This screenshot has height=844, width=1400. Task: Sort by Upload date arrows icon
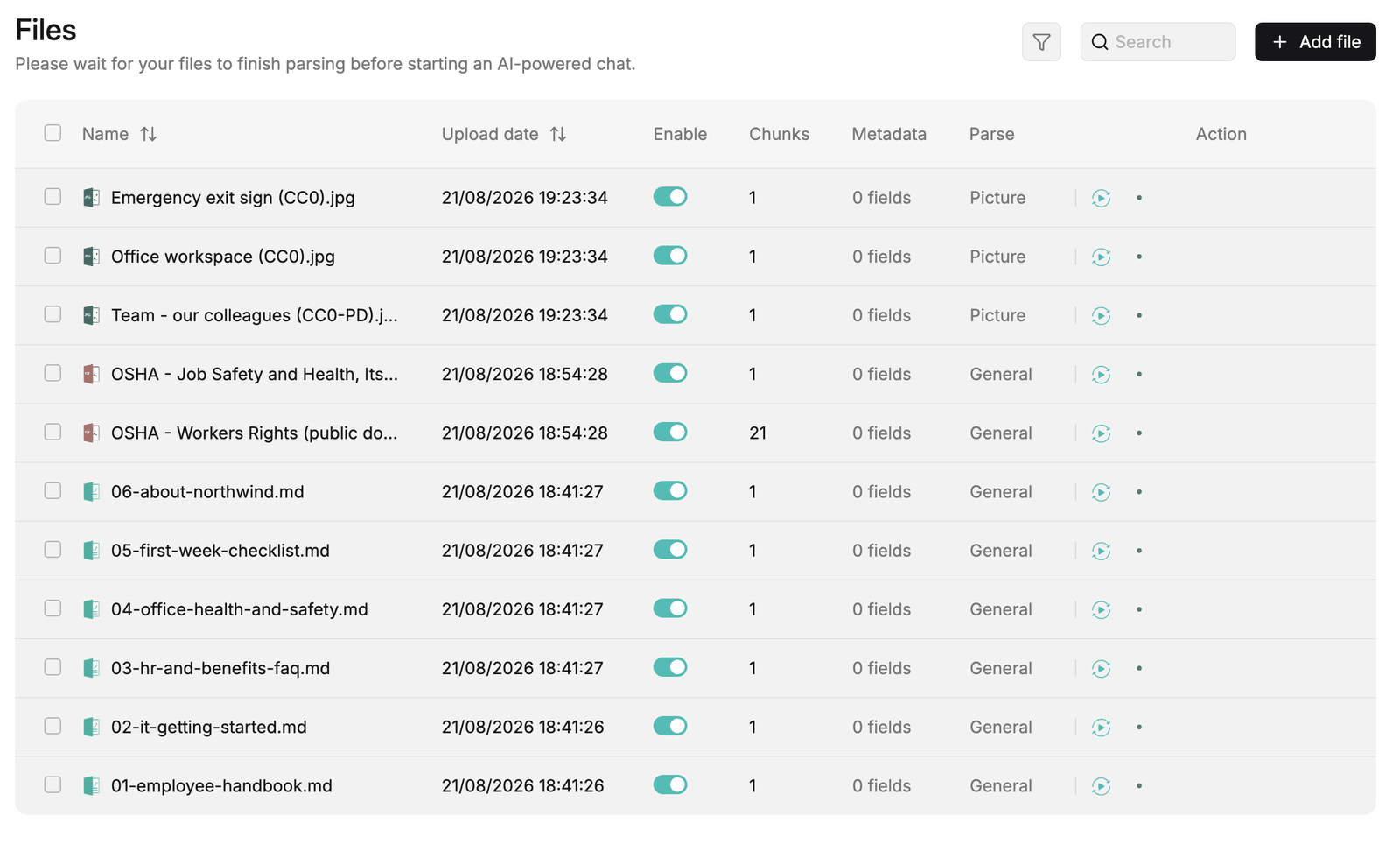pyautogui.click(x=558, y=134)
